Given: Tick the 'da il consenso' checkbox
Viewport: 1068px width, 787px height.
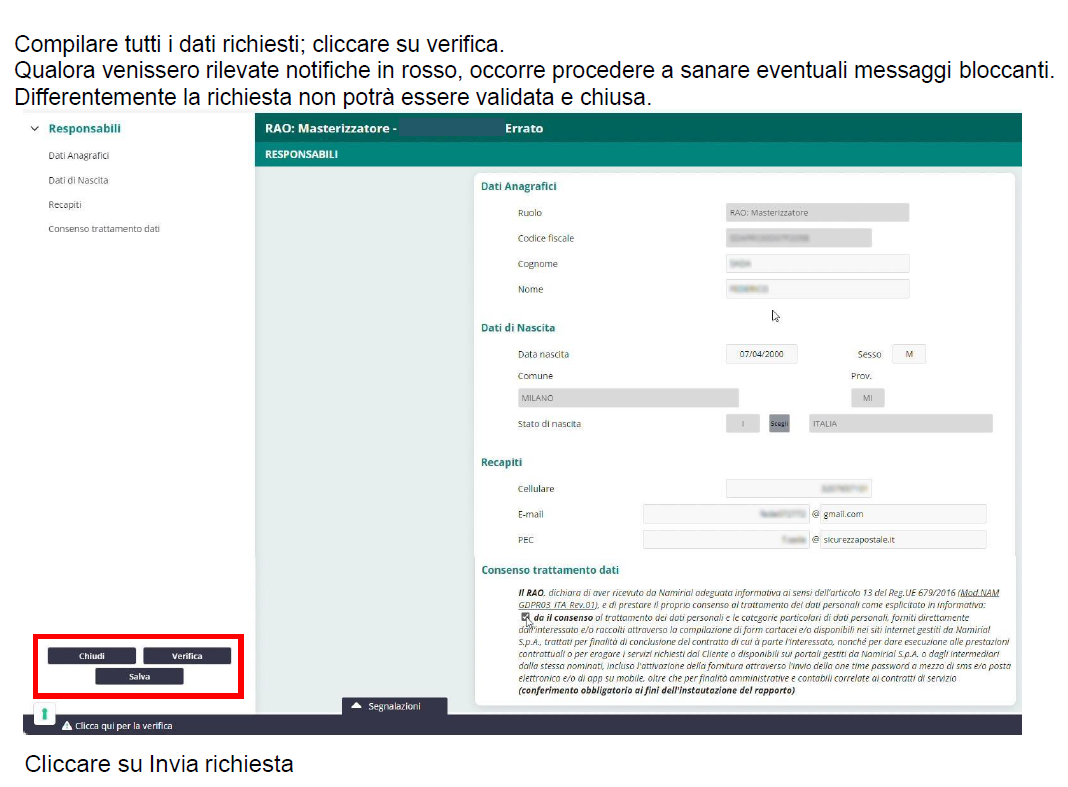Looking at the screenshot, I should (525, 617).
